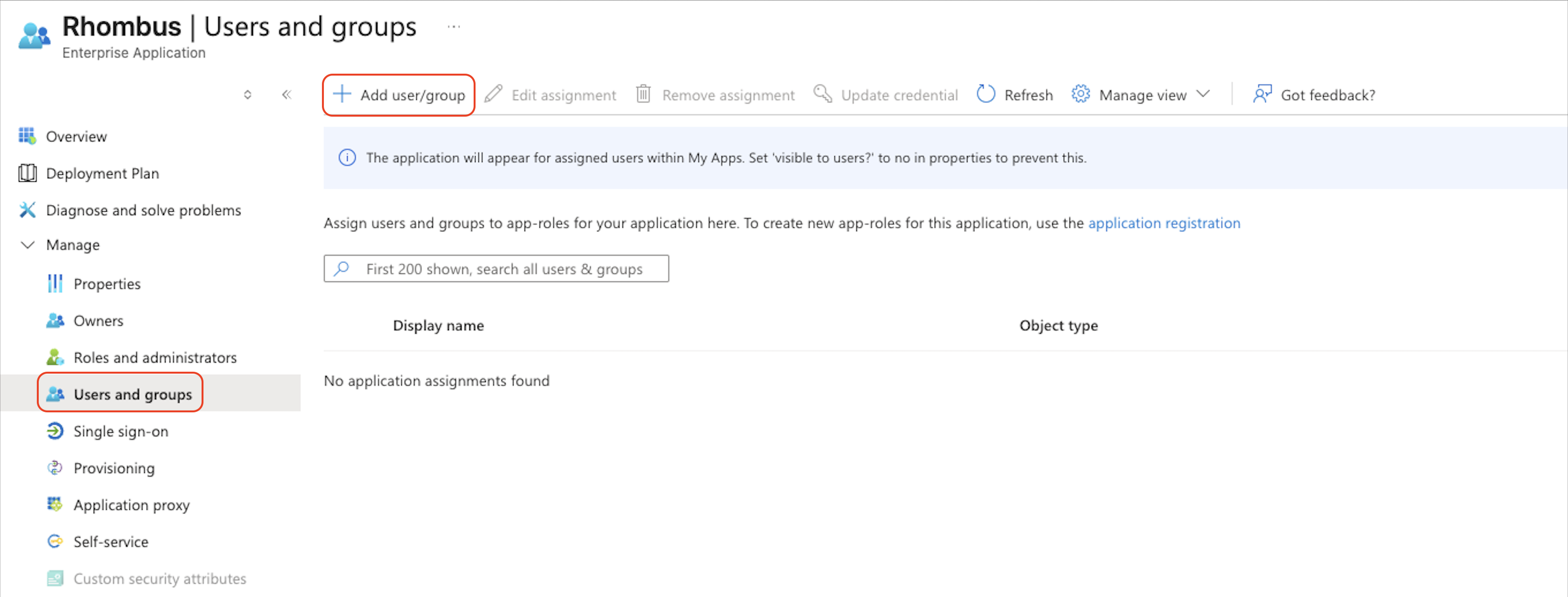Click the users & groups search field
1568x597 pixels.
496,268
